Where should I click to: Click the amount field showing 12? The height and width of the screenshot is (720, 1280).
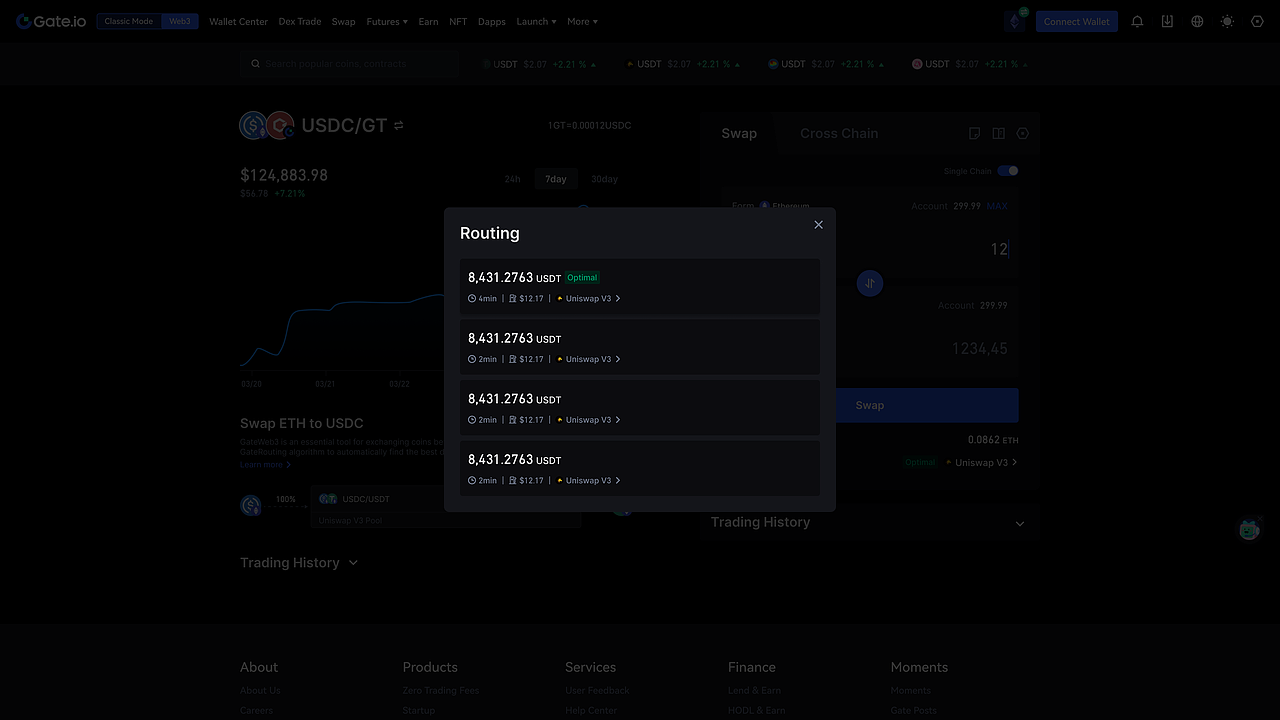click(999, 249)
